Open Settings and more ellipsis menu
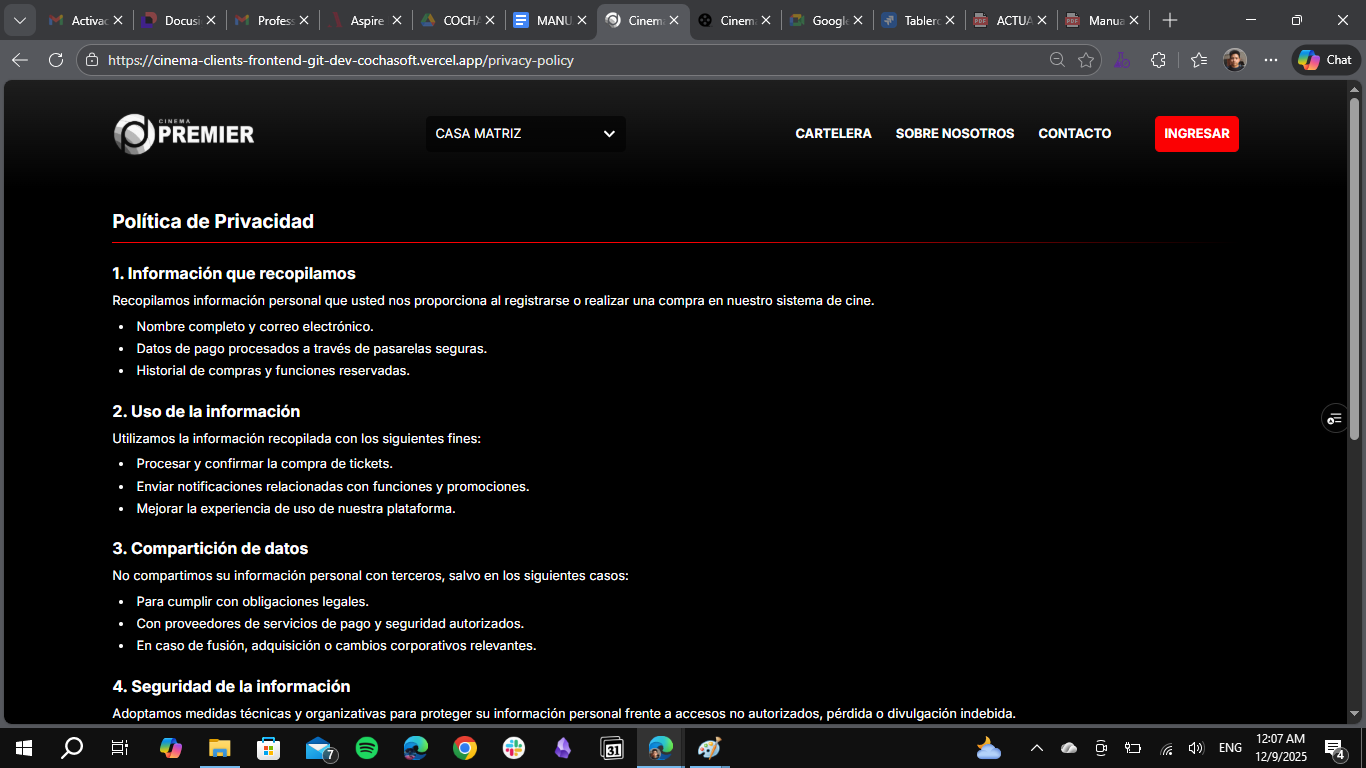Image resolution: width=1366 pixels, height=768 pixels. (1270, 60)
